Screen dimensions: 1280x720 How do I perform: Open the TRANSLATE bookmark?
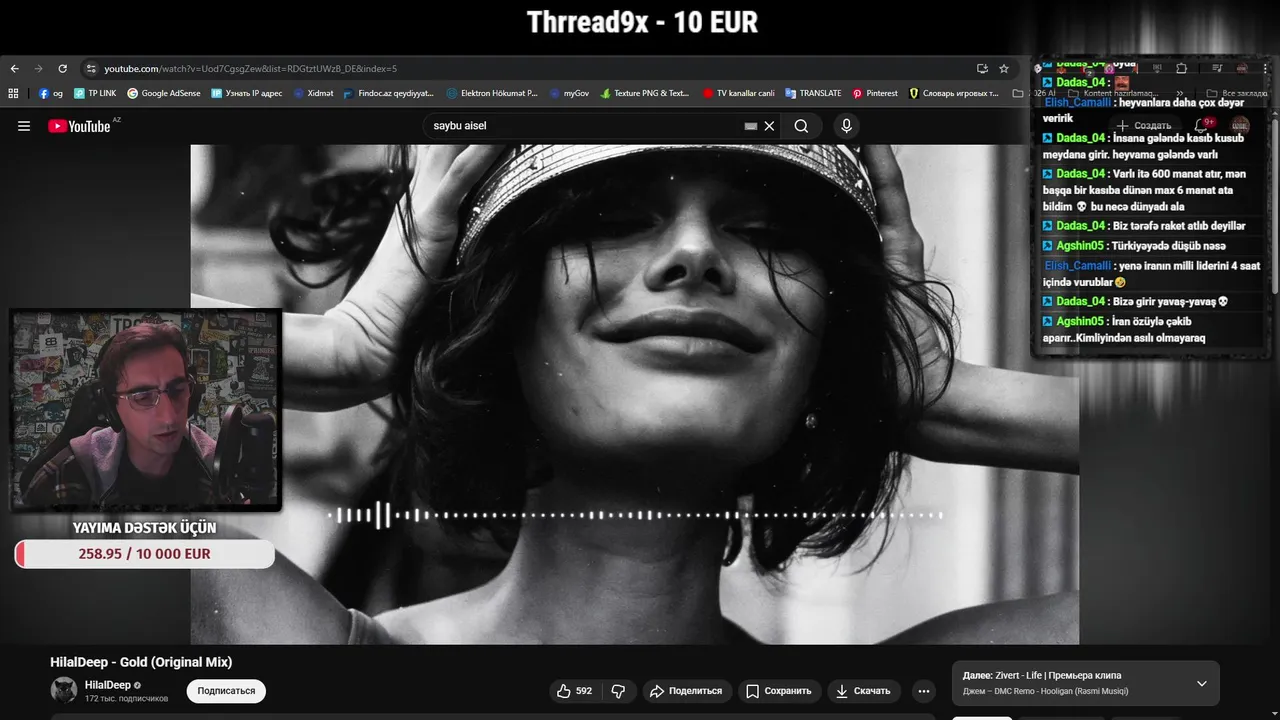[813, 93]
